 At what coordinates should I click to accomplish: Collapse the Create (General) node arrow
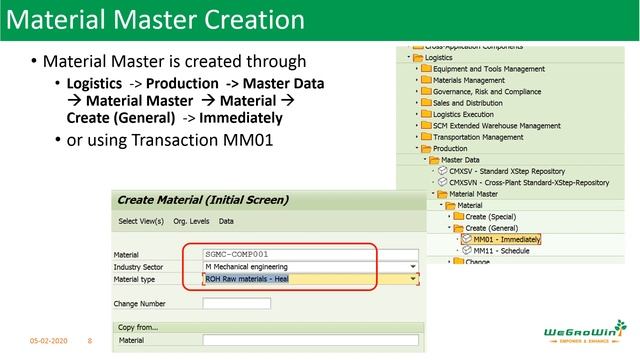pyautogui.click(x=449, y=227)
